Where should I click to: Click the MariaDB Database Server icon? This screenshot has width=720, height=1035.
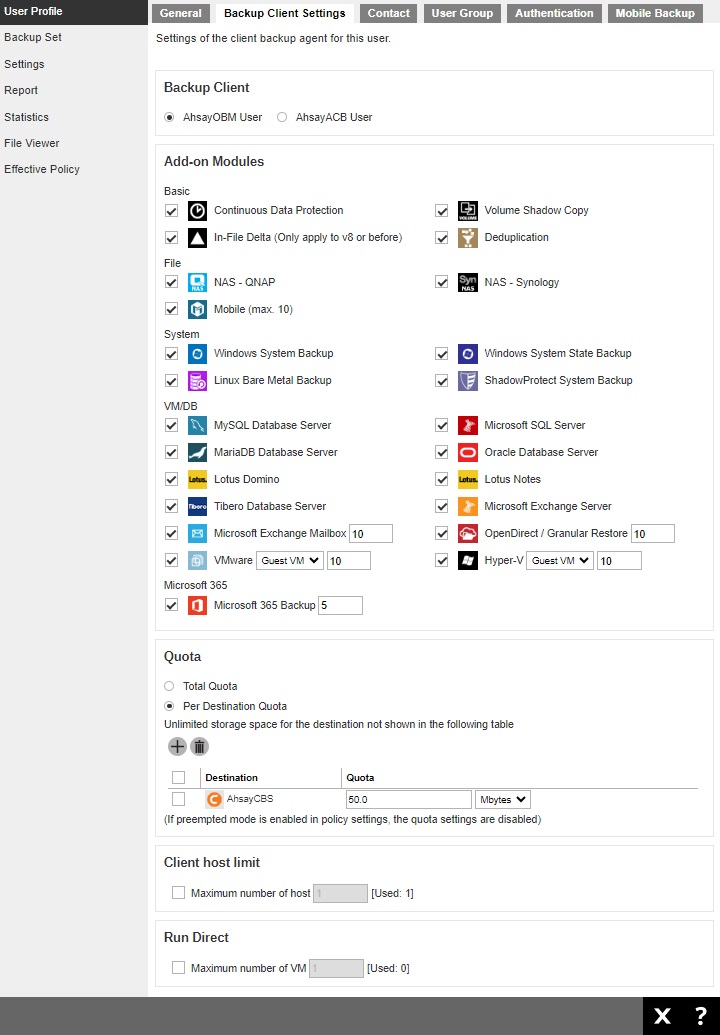[197, 453]
